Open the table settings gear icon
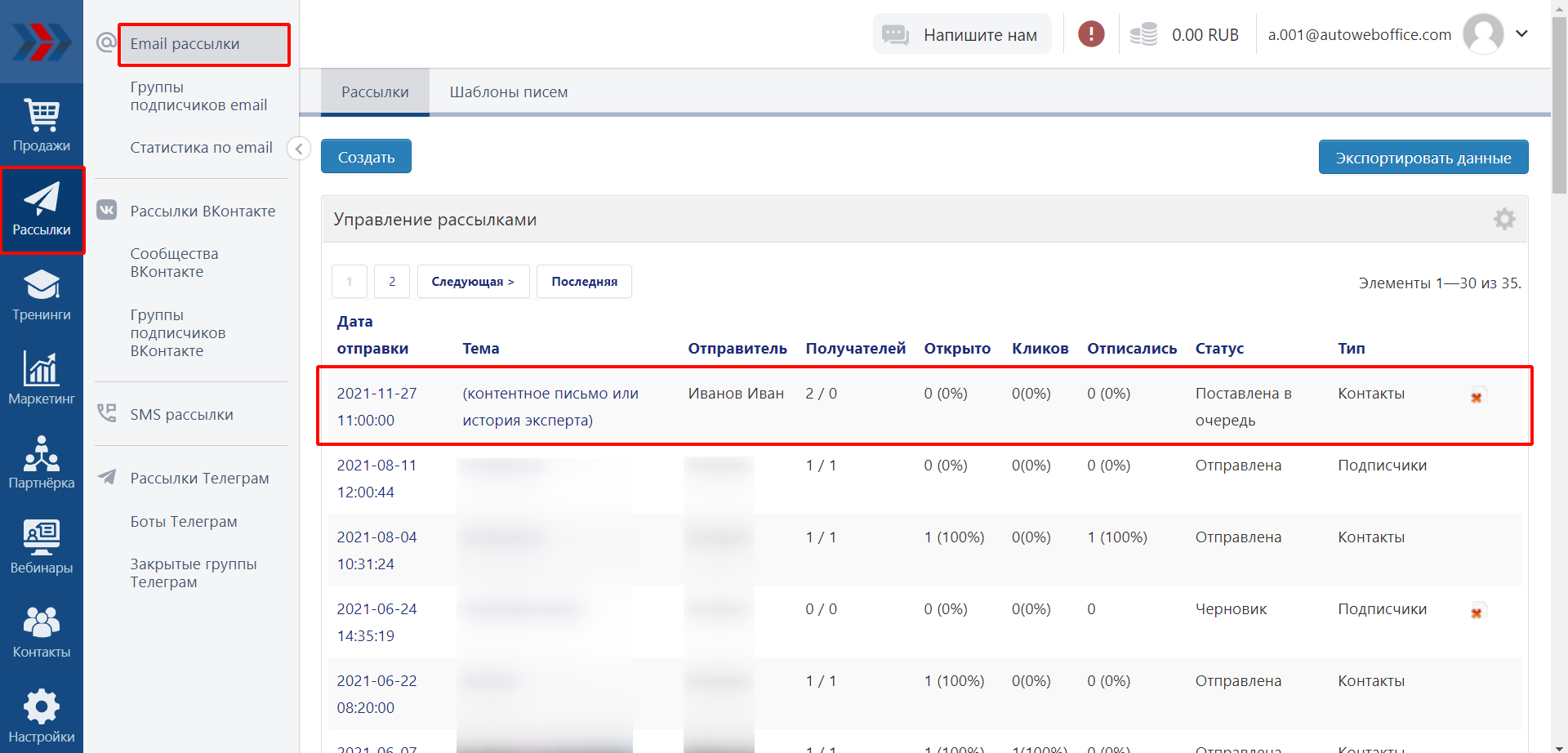The image size is (1568, 753). point(1504,219)
